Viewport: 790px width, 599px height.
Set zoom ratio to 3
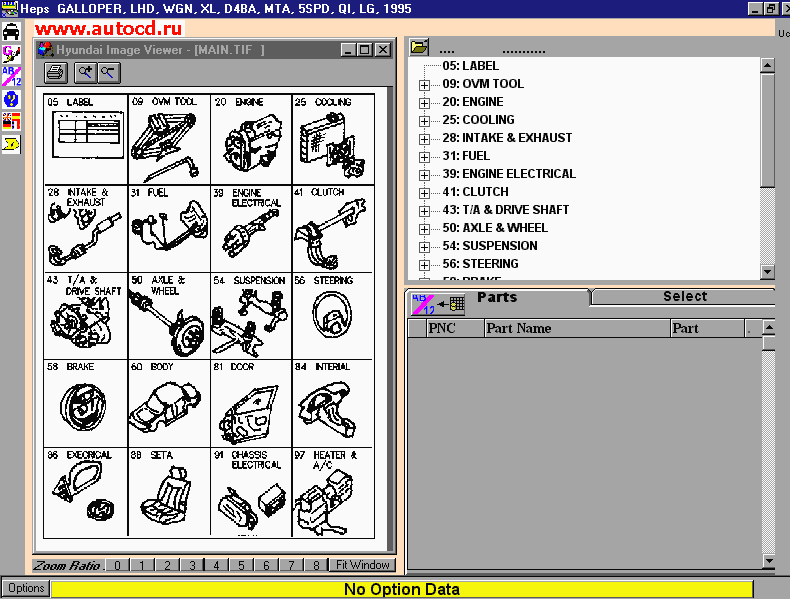coord(192,565)
